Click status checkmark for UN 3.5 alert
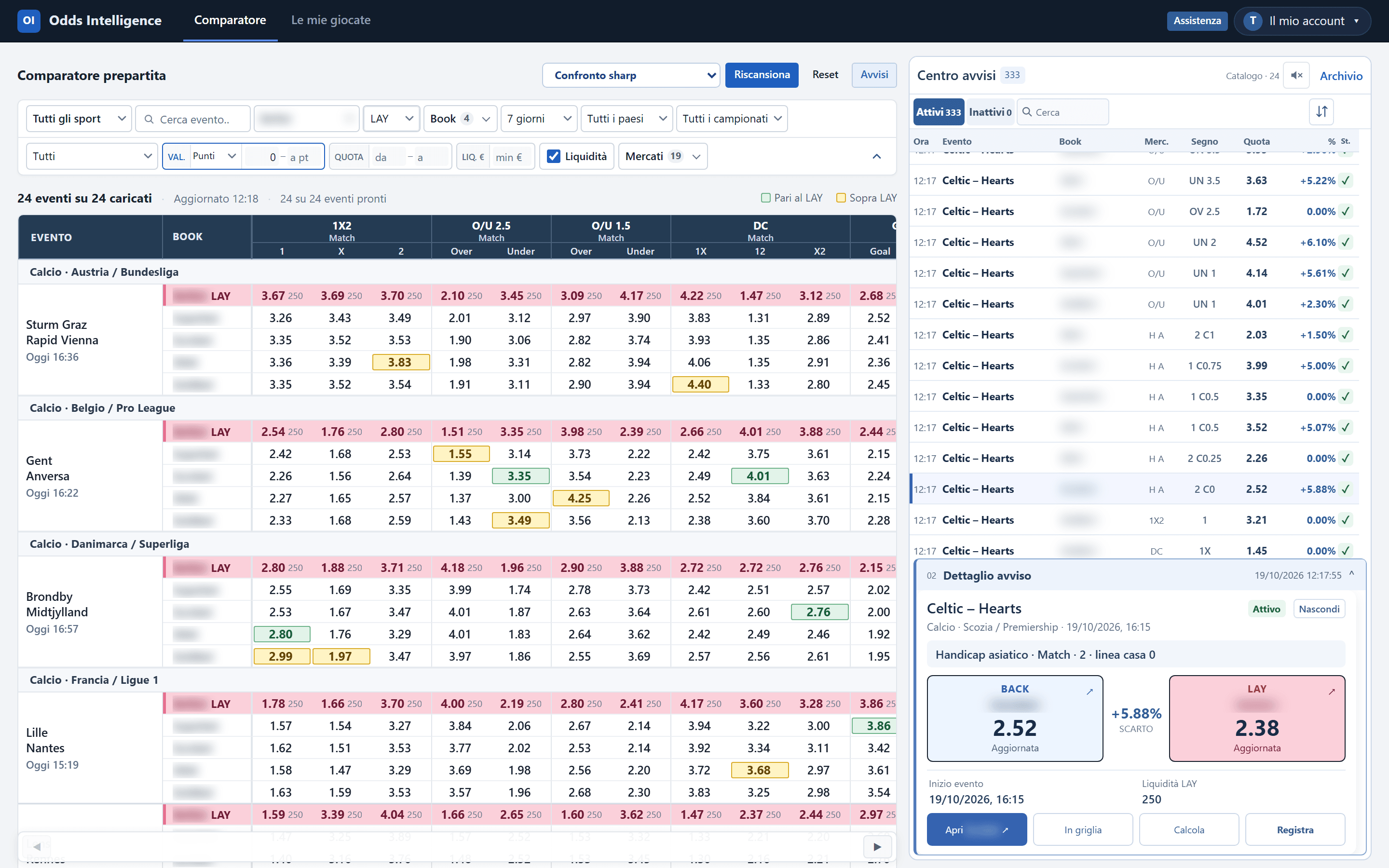 point(1346,180)
